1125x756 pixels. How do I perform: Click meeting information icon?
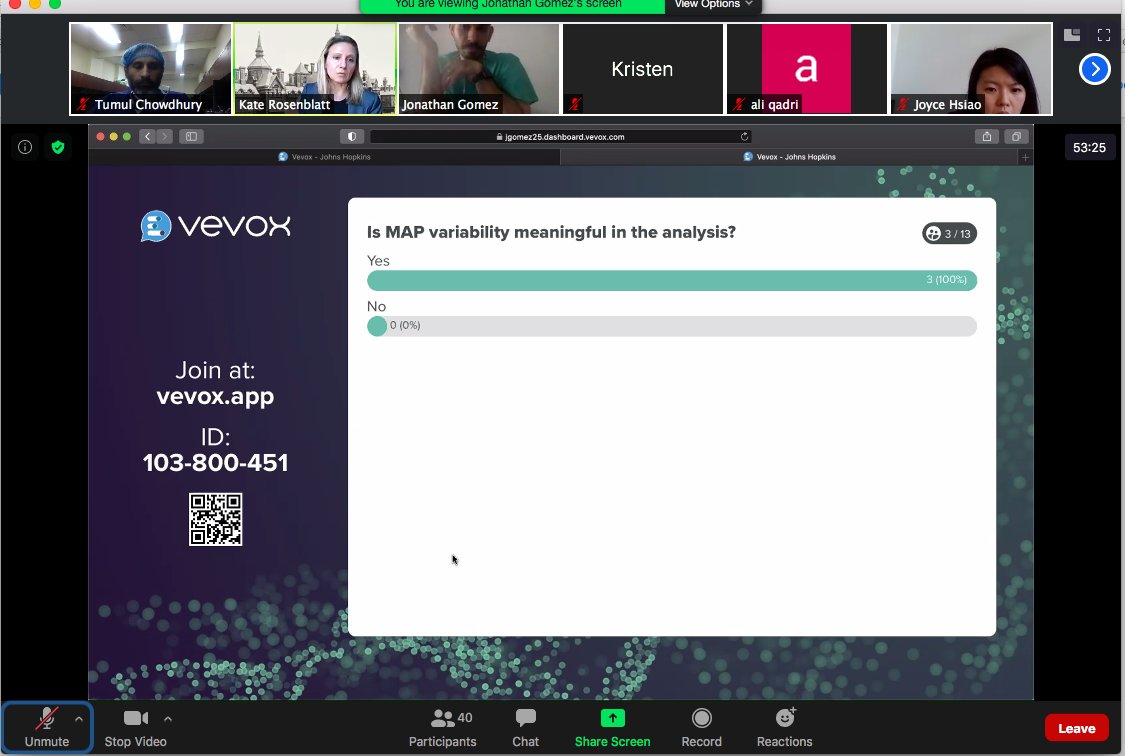25,147
